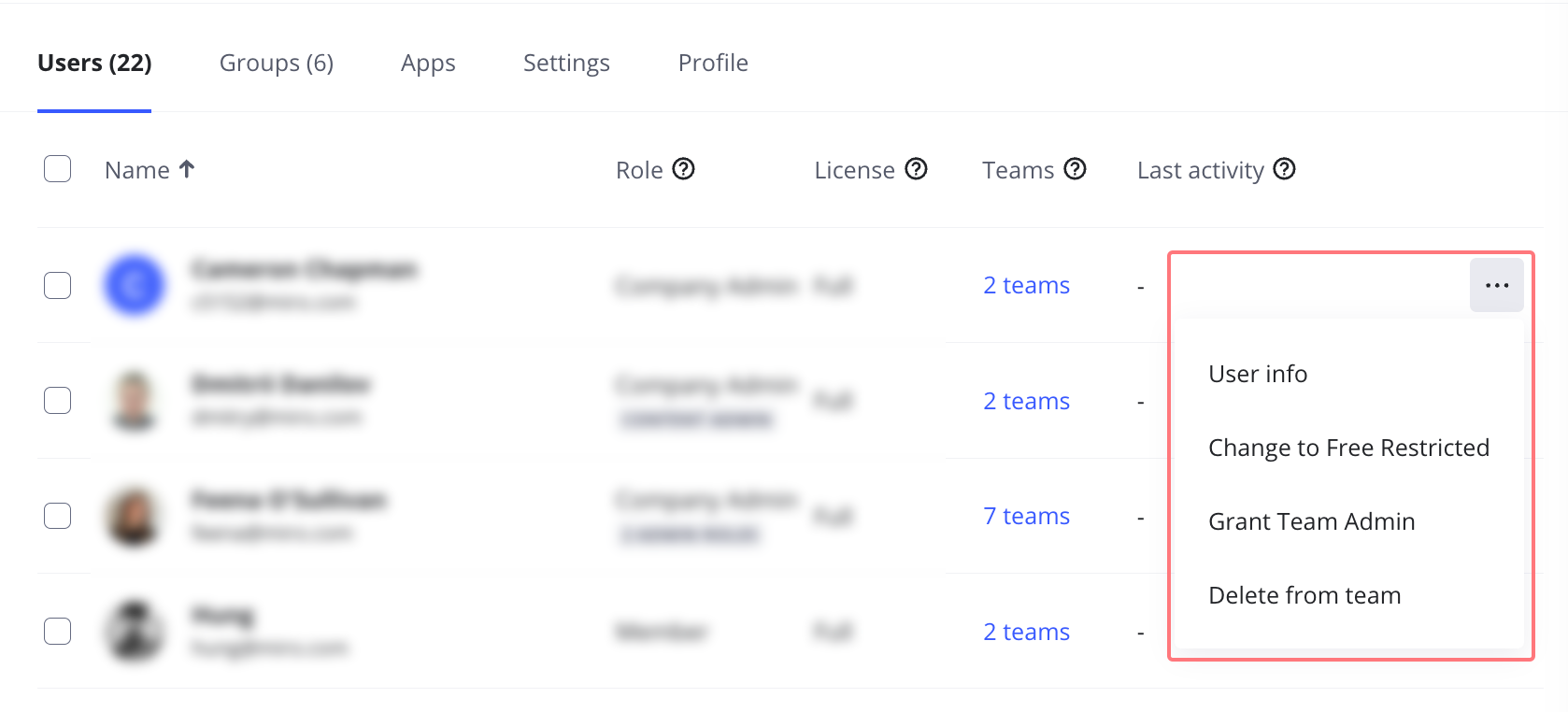The image size is (1568, 712).
Task: Open the Apps tab
Action: (x=428, y=63)
